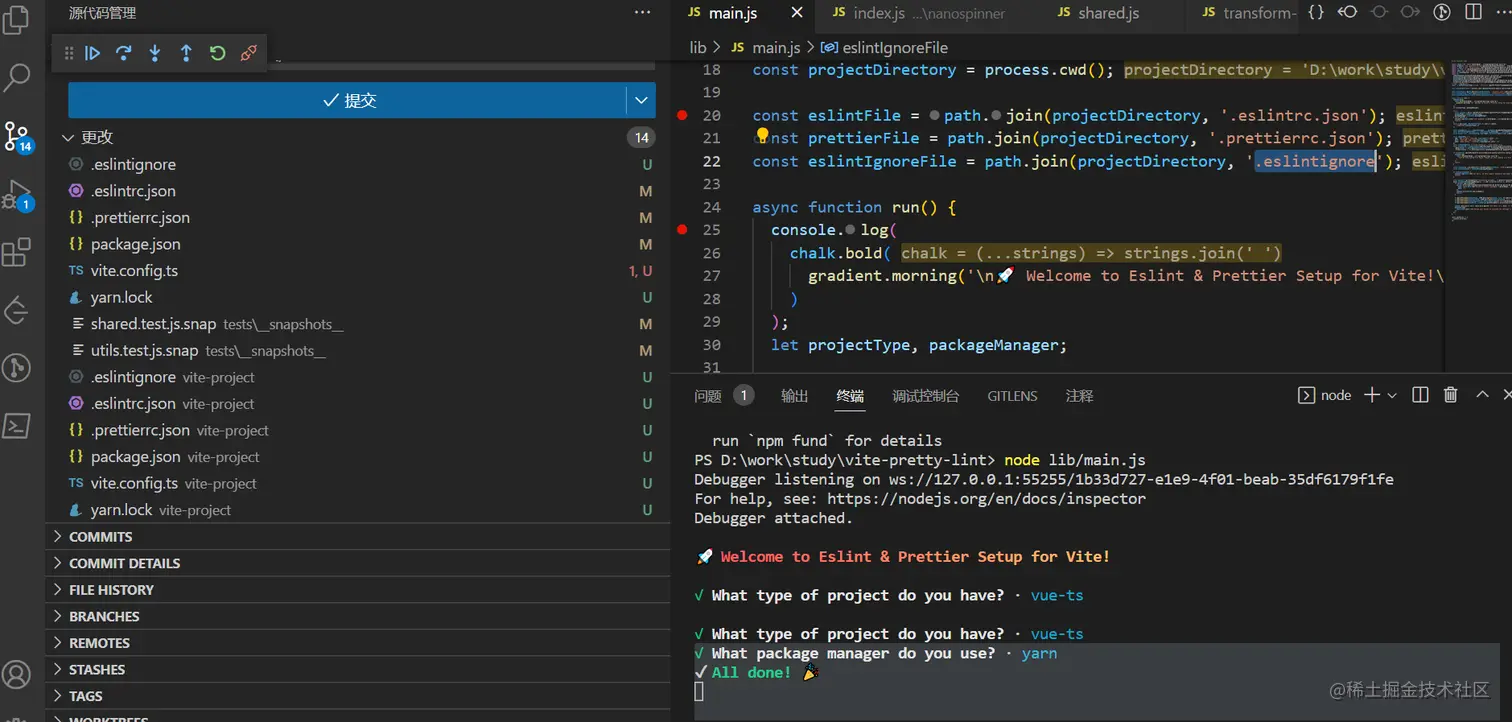This screenshot has width=1512, height=722.
Task: Click the debug Continue button
Action: 93,54
